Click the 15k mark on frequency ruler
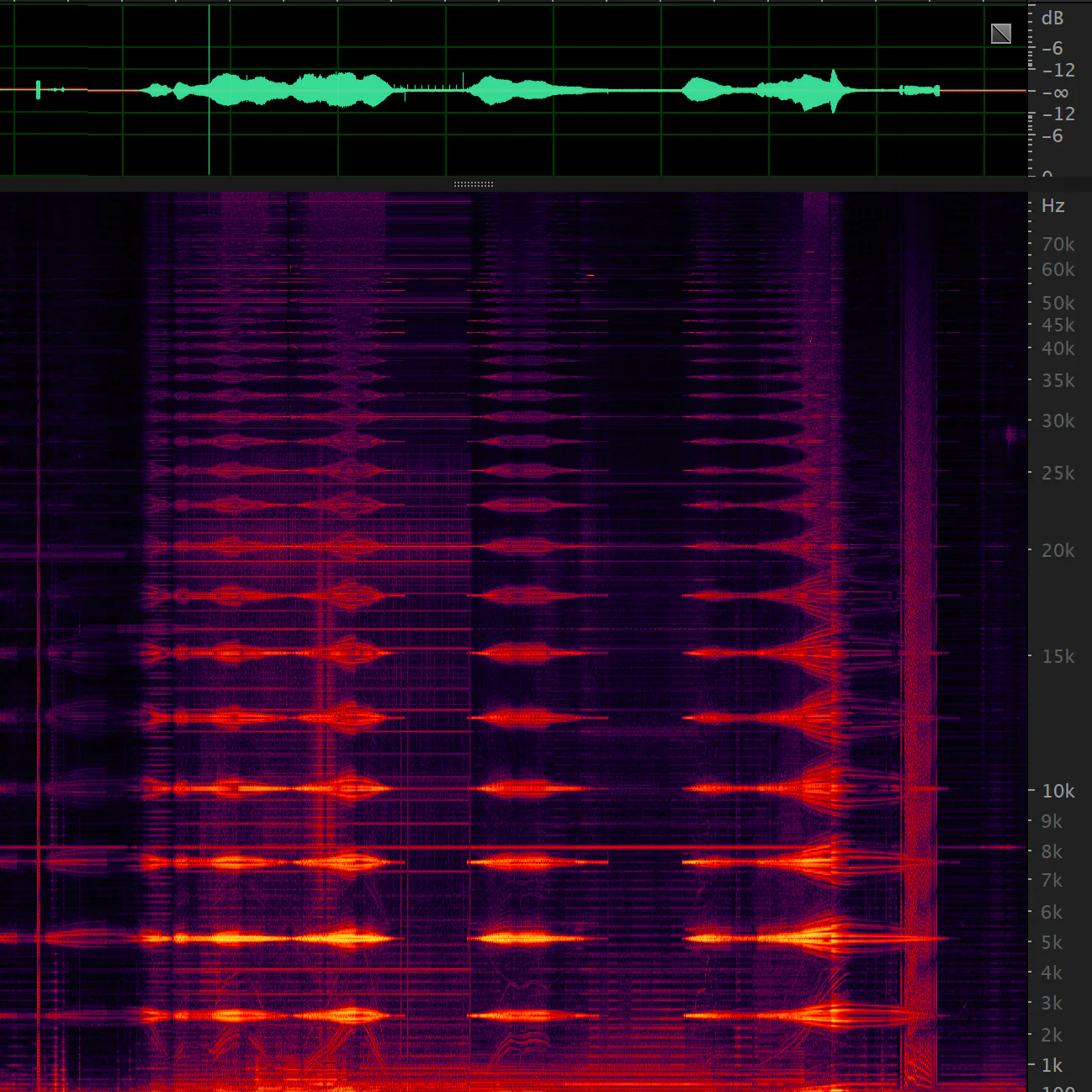1092x1092 pixels. [1058, 656]
